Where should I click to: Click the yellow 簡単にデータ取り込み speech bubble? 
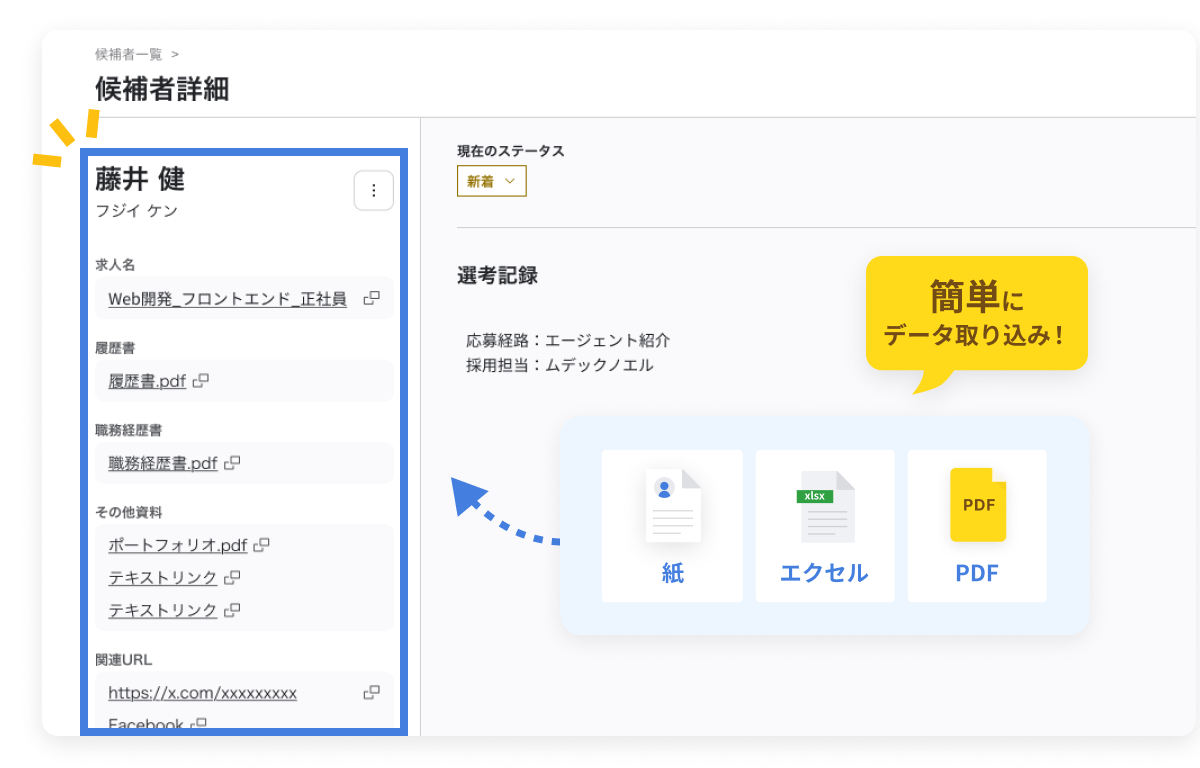[977, 312]
